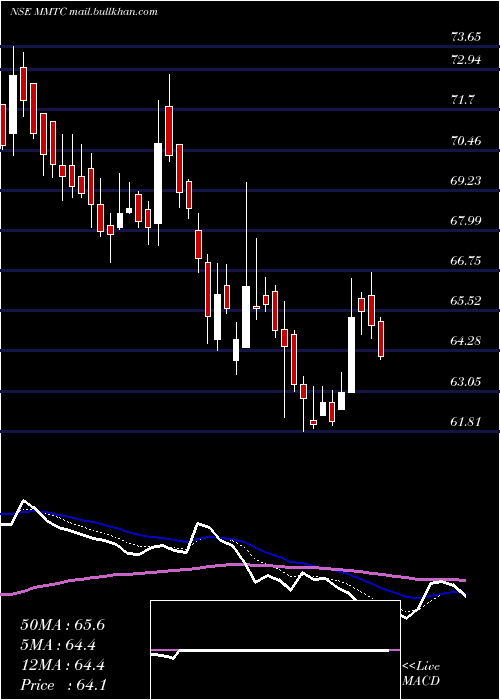This screenshot has height=700, width=500.
Task: Select the 63.05 price level label
Action: [x=466, y=382]
